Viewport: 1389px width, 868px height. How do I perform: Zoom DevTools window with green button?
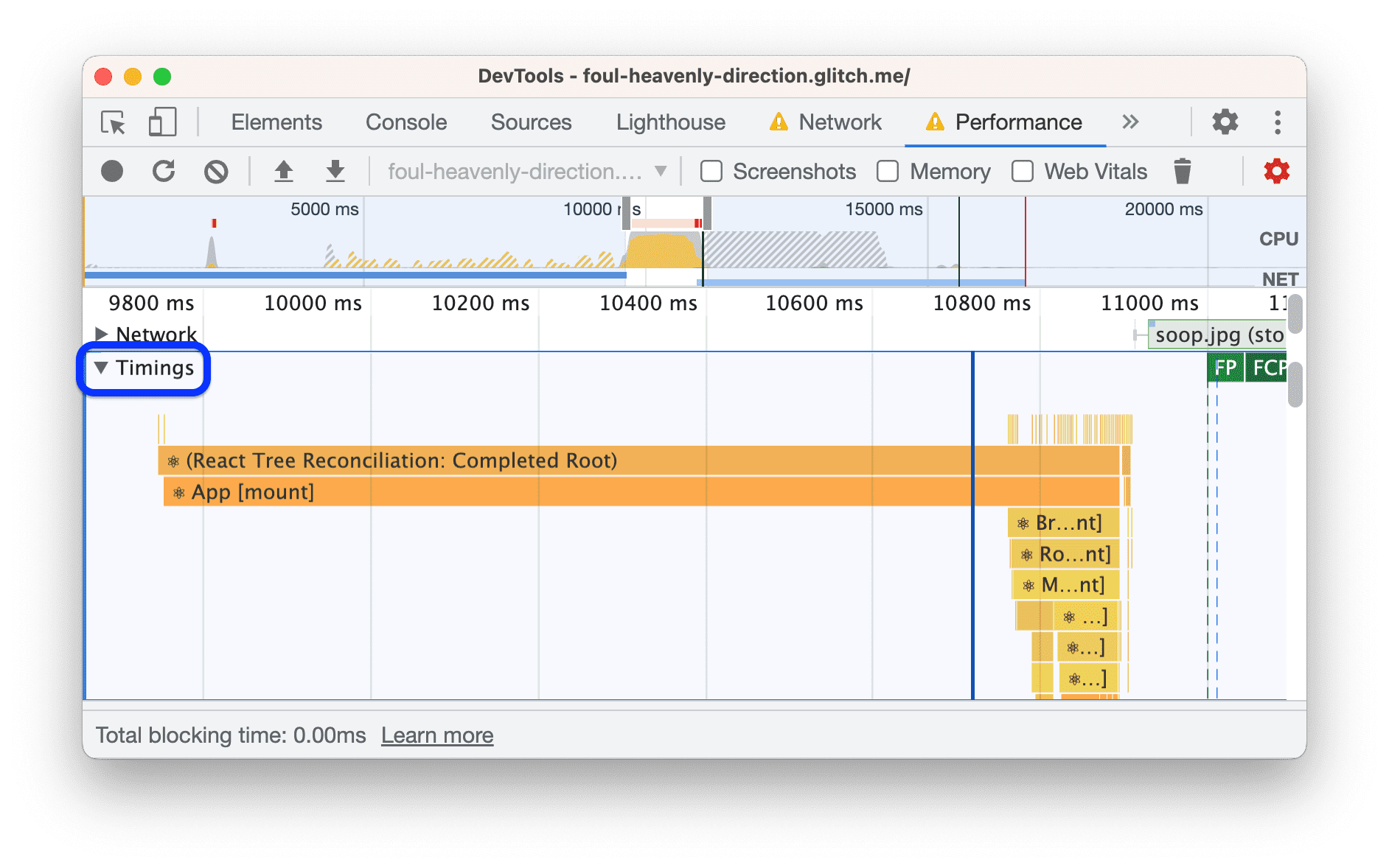click(162, 77)
